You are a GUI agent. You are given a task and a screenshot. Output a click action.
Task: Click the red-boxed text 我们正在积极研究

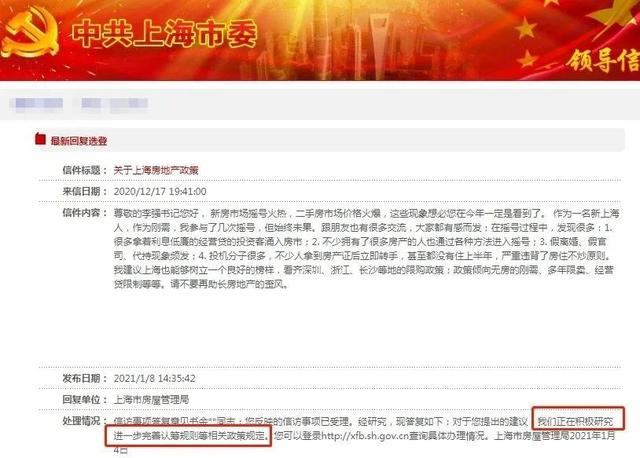click(575, 421)
